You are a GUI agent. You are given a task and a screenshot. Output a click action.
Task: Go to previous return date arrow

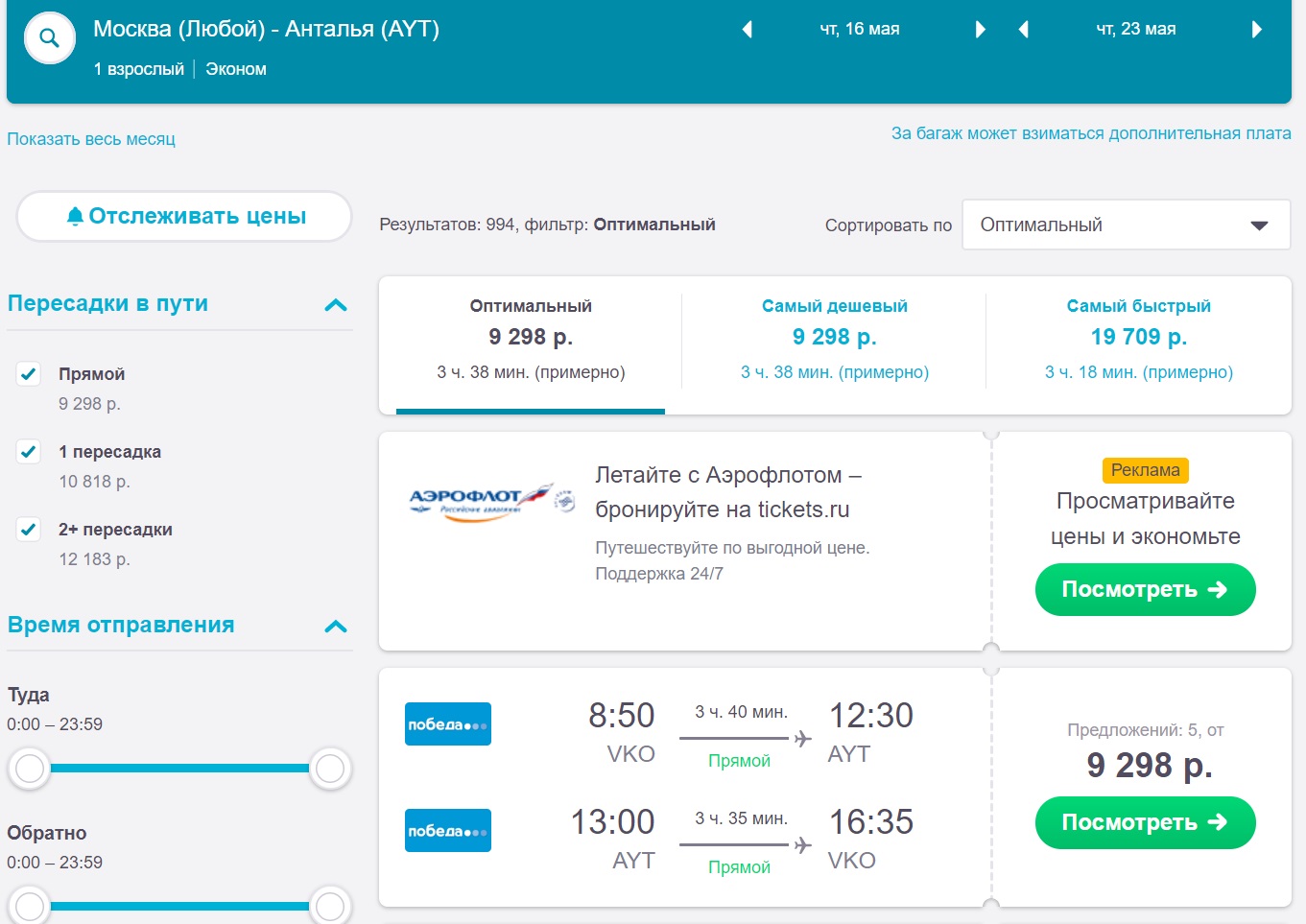(1023, 30)
